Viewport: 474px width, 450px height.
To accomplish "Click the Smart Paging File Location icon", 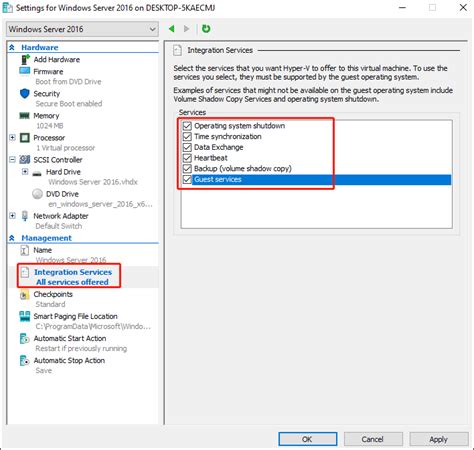I will coord(25,316).
